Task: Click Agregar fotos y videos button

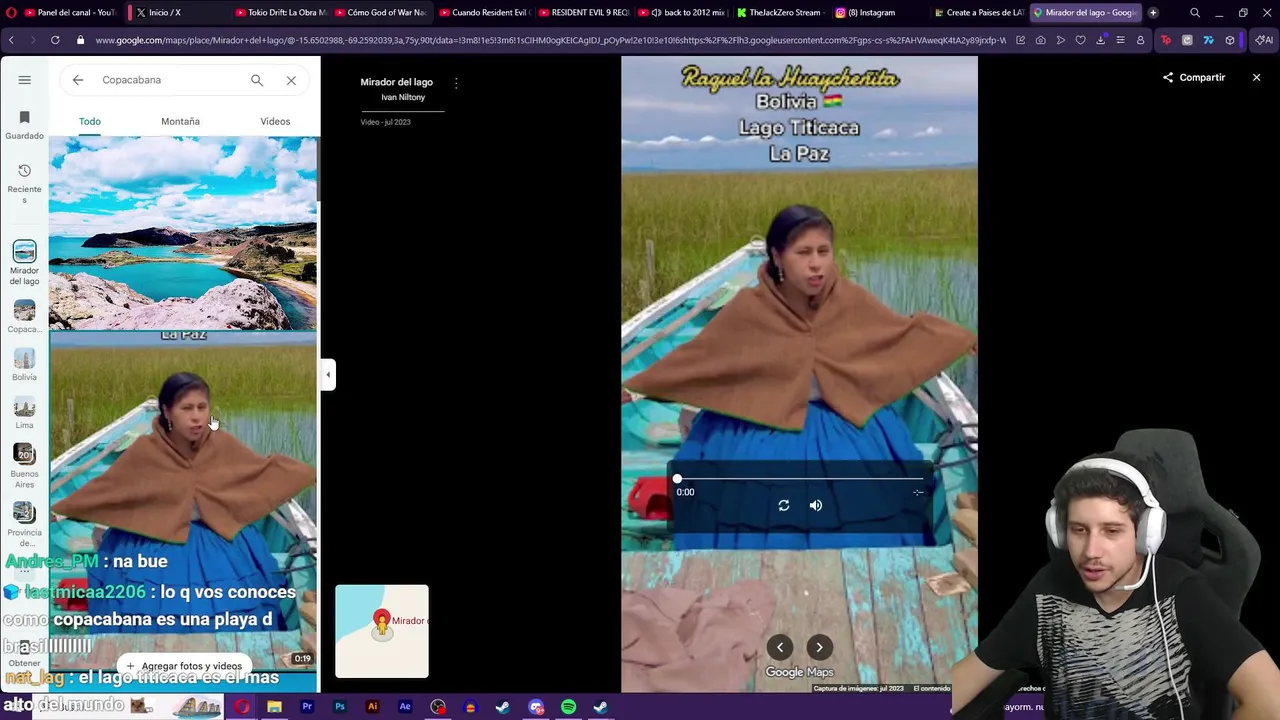Action: (184, 666)
